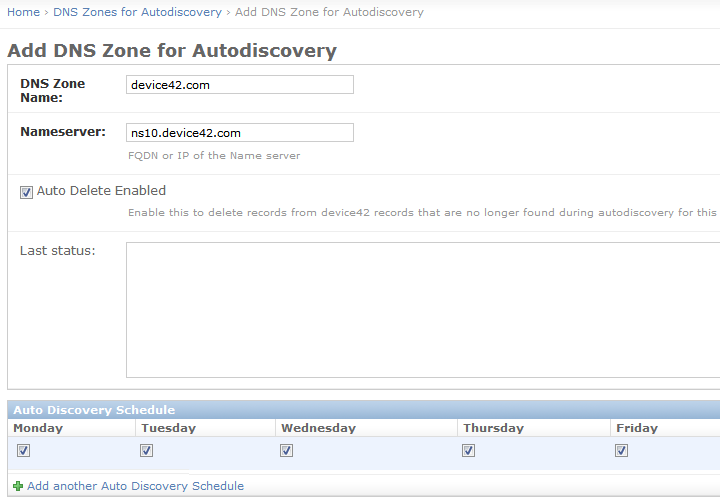This screenshot has width=720, height=497.
Task: Uncheck the Thursday schedule checkbox
Action: click(468, 450)
